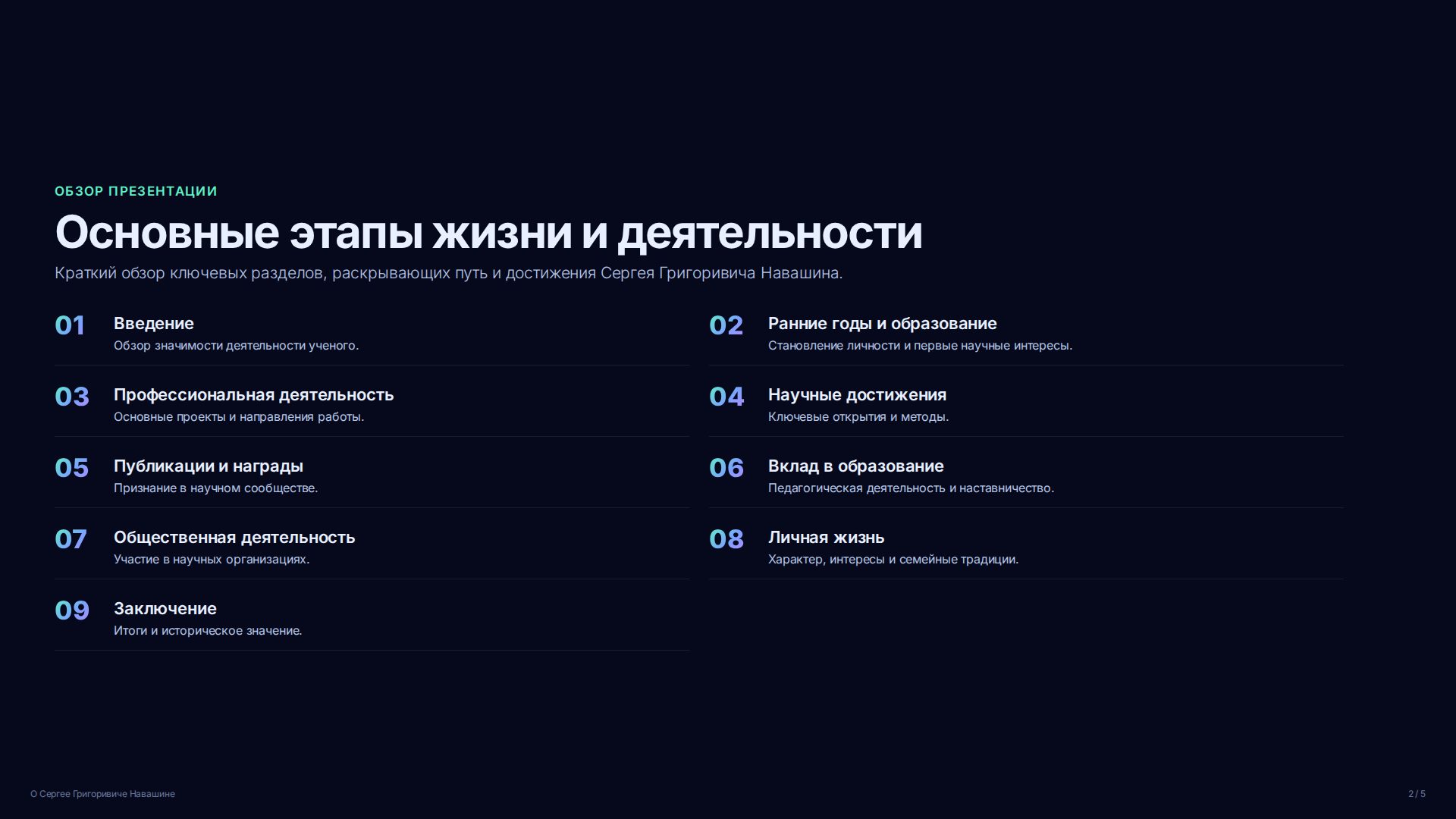The image size is (1456, 819).
Task: Click the number 08
Action: pyautogui.click(x=726, y=539)
